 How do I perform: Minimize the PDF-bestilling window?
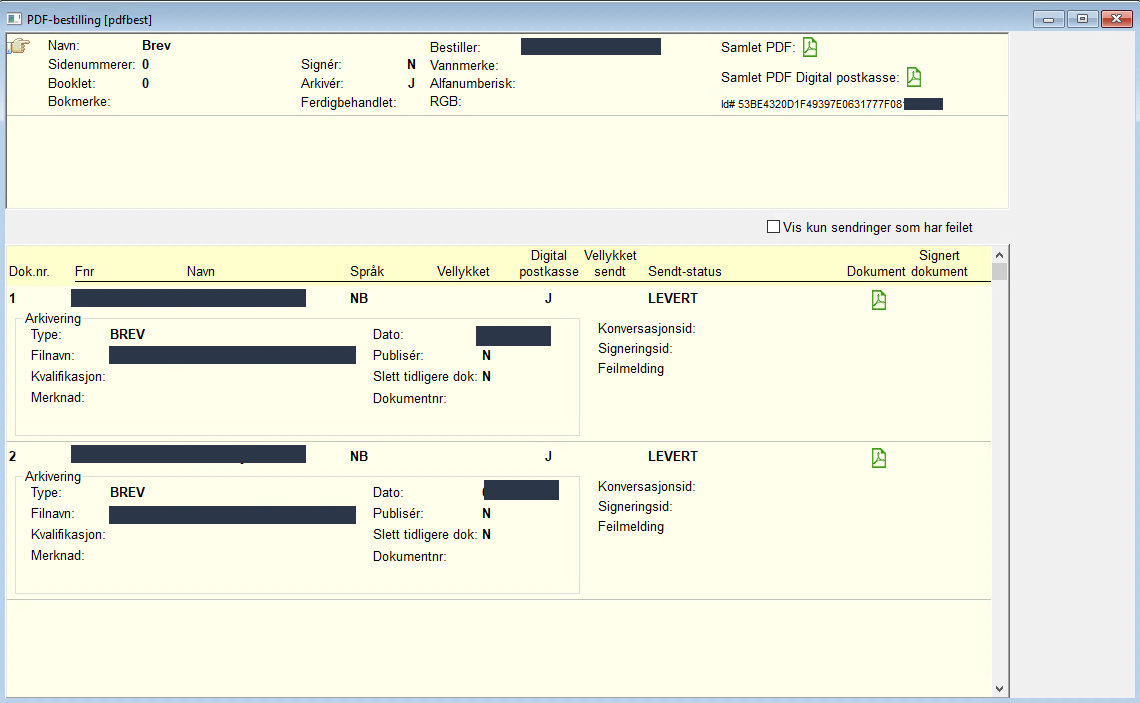pyautogui.click(x=1048, y=19)
